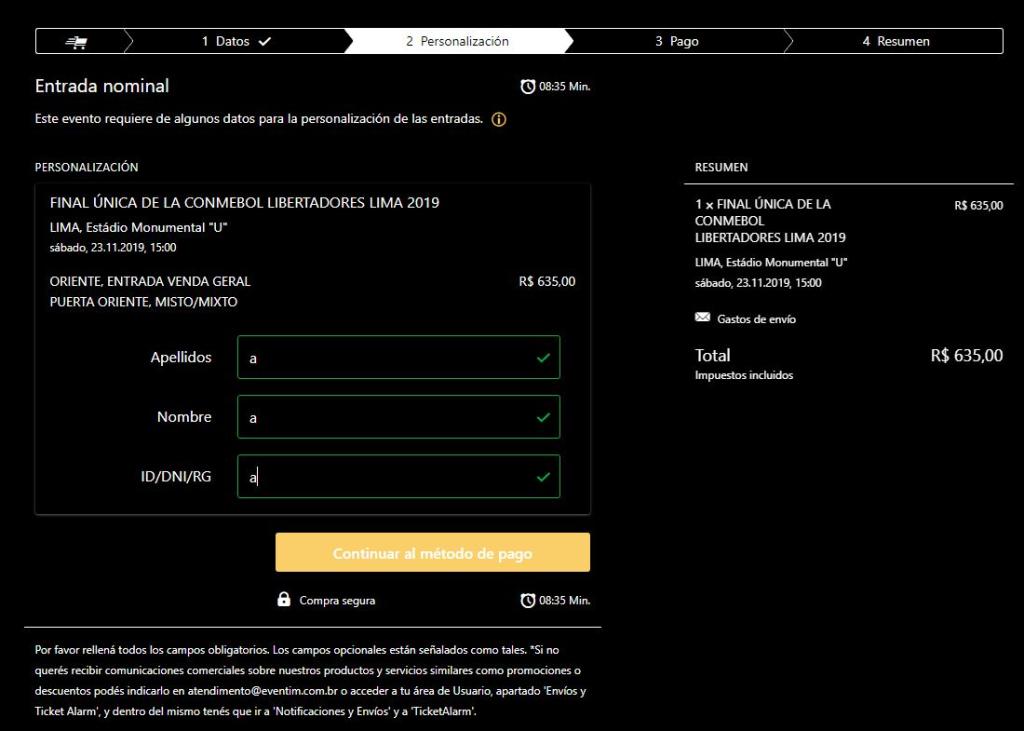
Task: Focus the Nombre input field
Action: point(398,417)
